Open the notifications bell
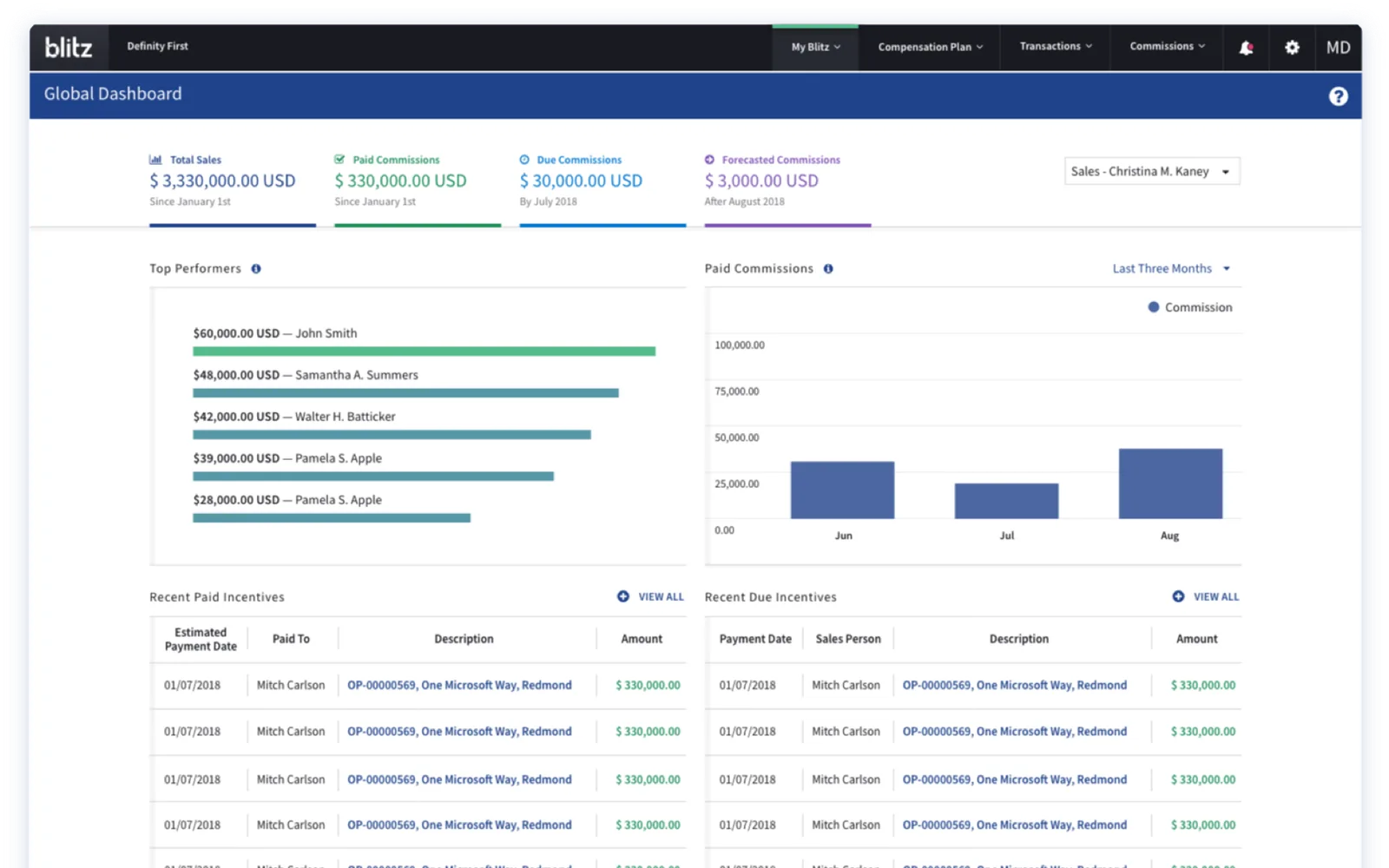This screenshot has height=868, width=1389. tap(1246, 48)
